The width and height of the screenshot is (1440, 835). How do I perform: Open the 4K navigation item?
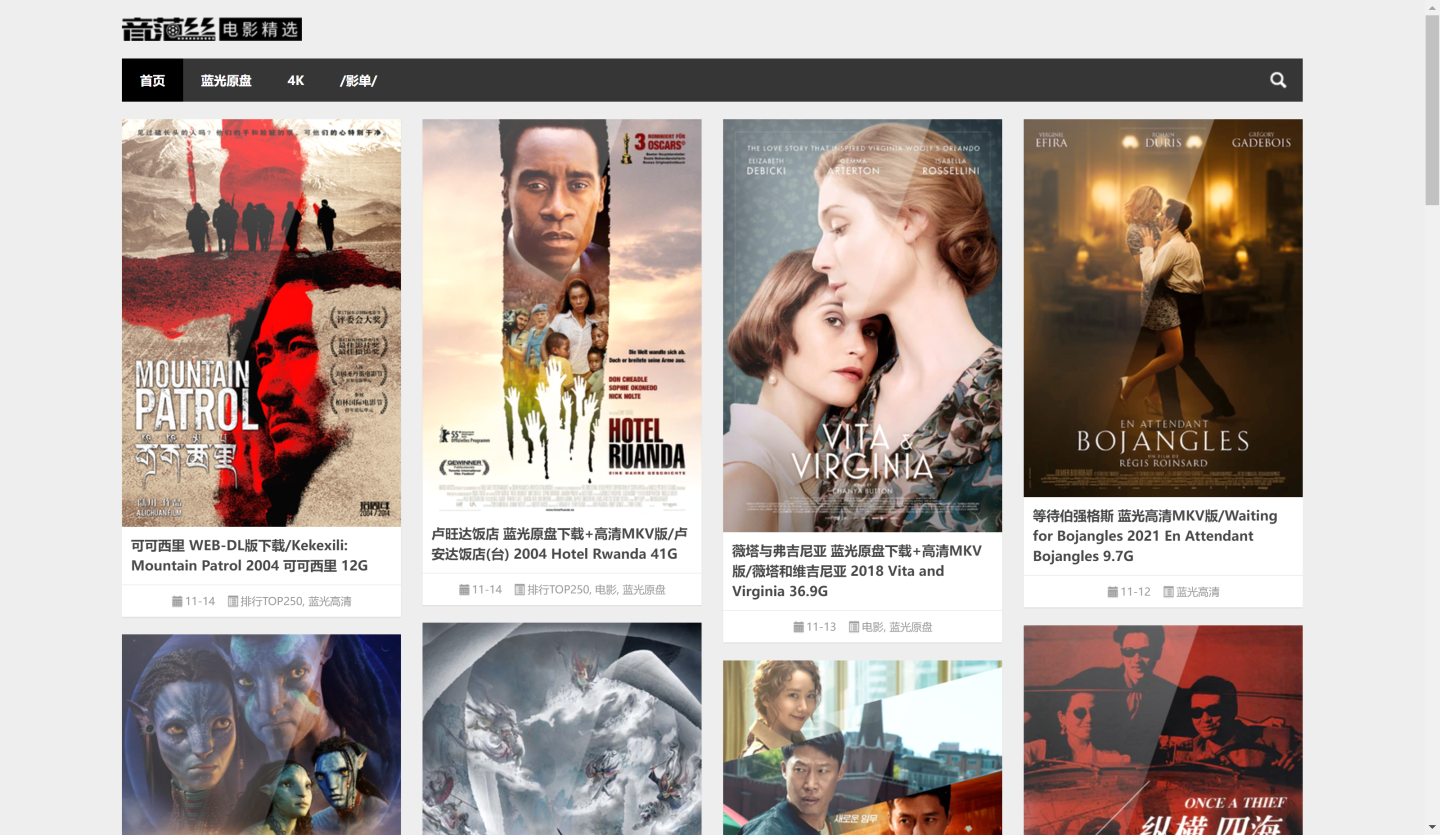pyautogui.click(x=295, y=80)
